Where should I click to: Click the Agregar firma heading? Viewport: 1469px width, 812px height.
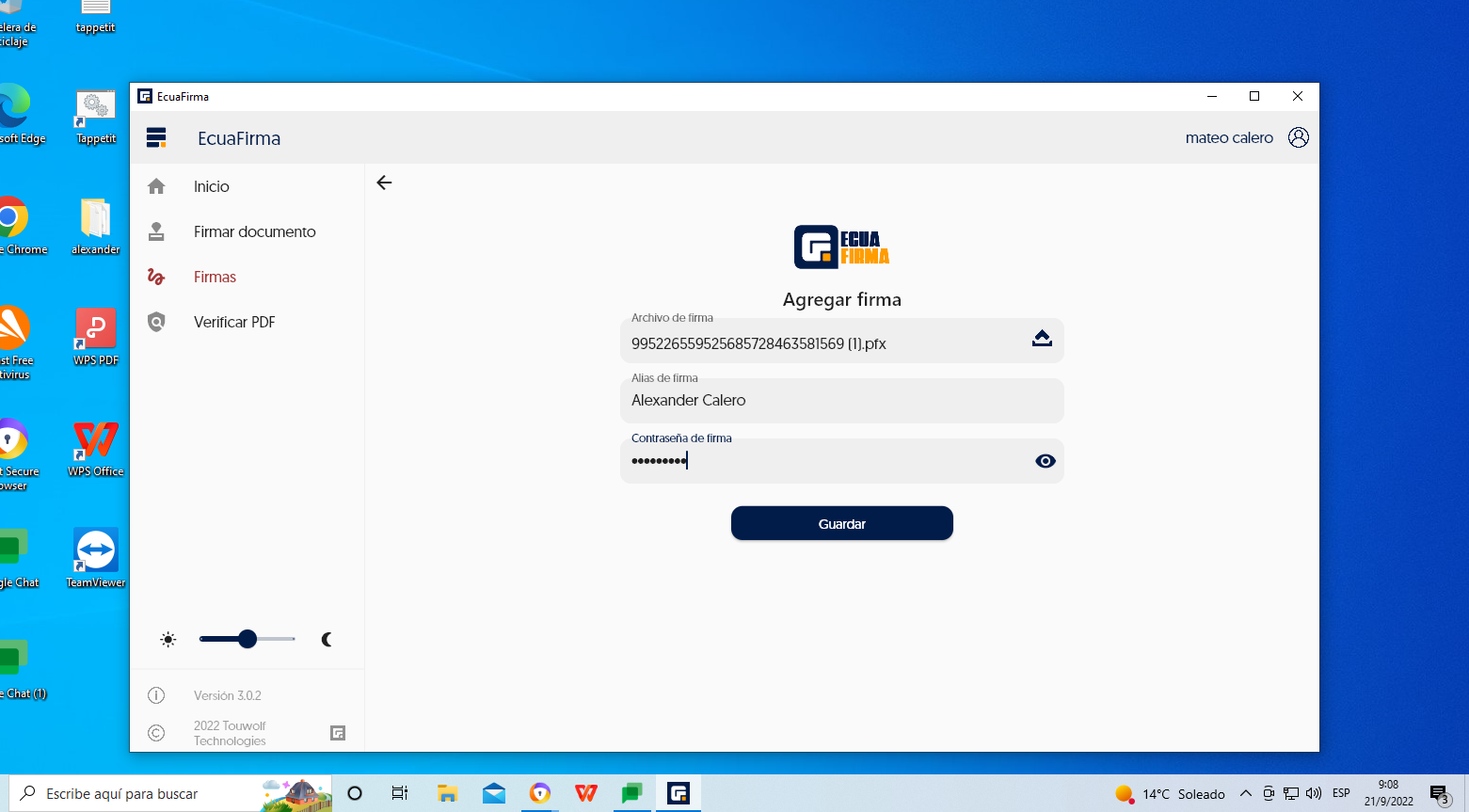(x=842, y=299)
